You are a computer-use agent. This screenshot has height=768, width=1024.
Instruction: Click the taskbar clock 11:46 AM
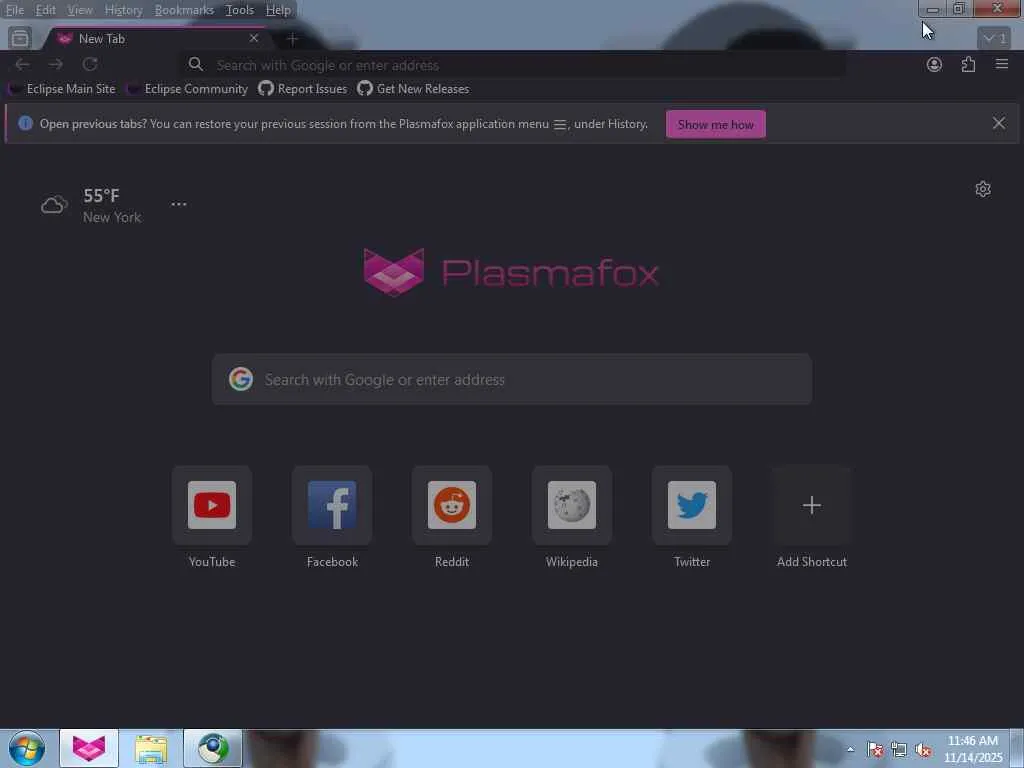(x=973, y=741)
